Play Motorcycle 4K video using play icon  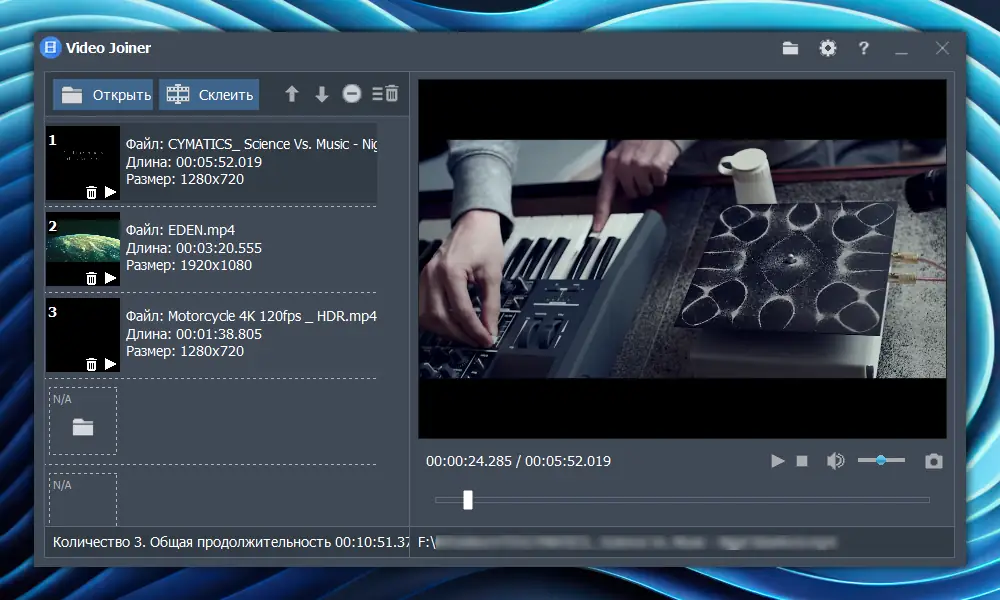click(110, 364)
